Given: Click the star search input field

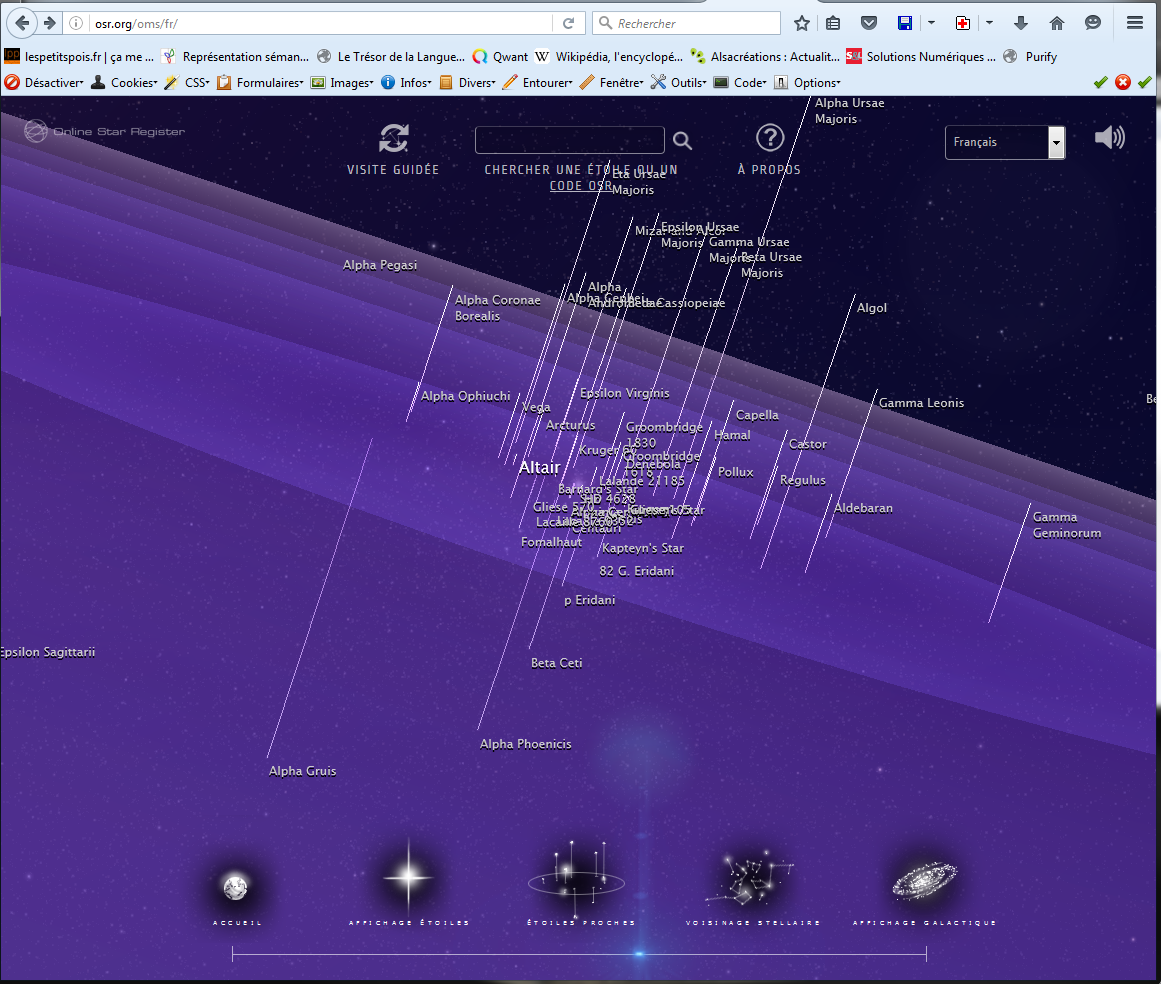Looking at the screenshot, I should click(x=569, y=140).
